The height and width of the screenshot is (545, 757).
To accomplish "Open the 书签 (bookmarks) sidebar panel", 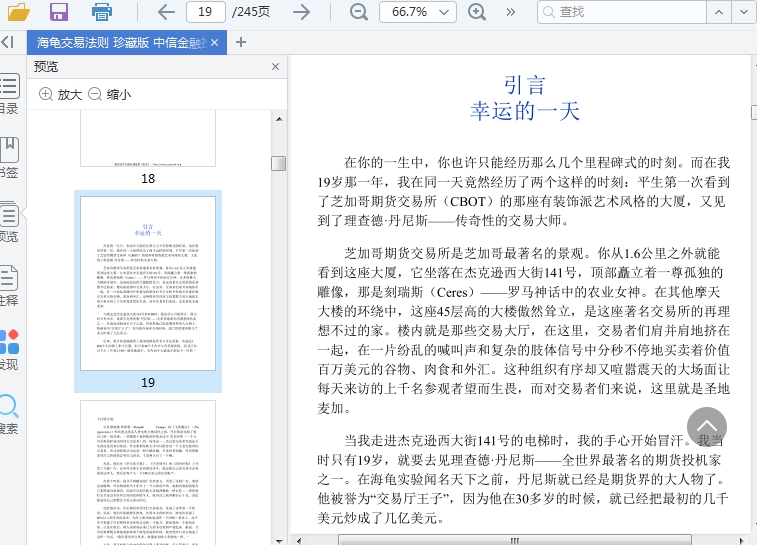I will (8, 157).
